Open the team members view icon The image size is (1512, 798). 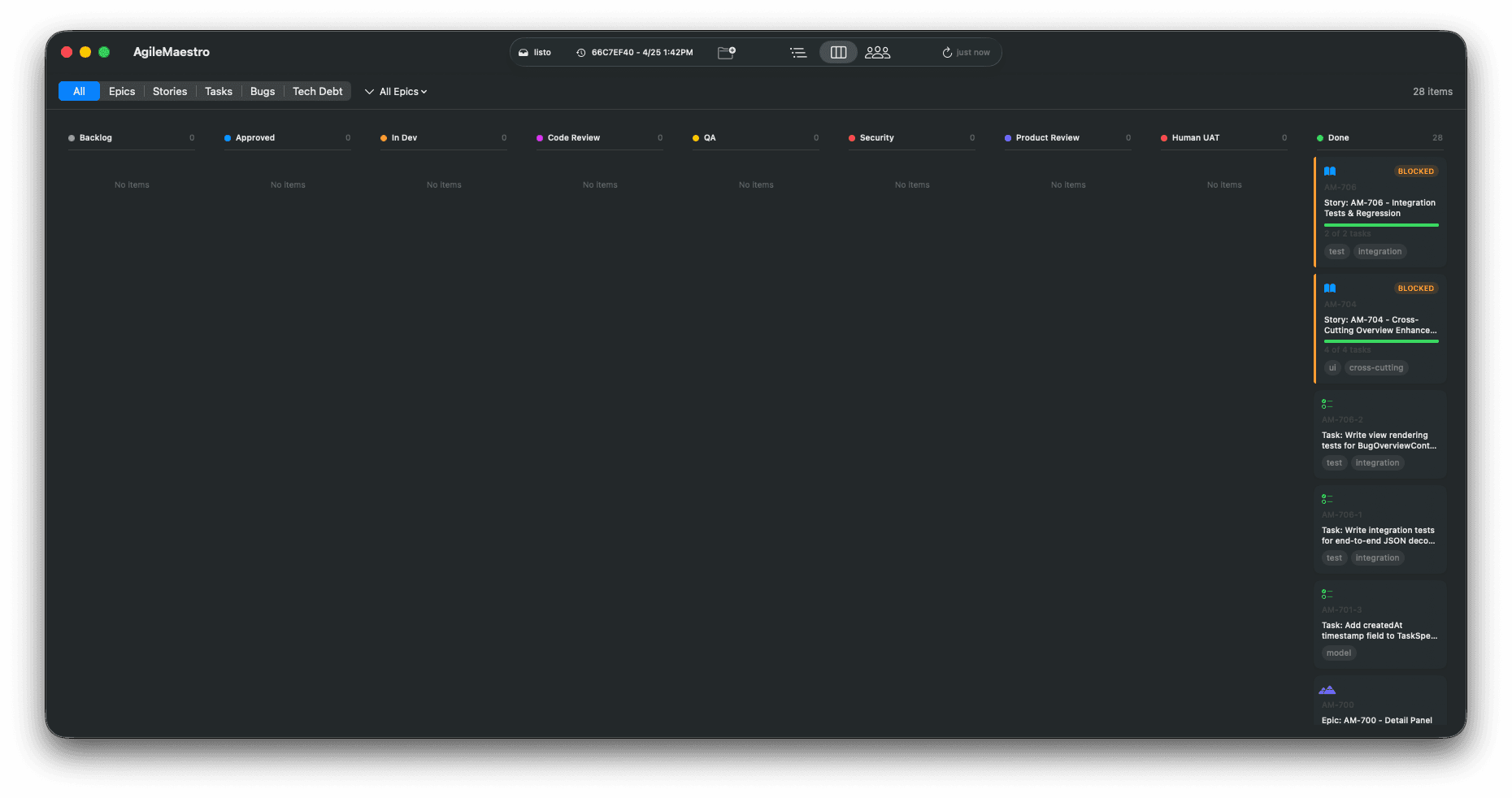coord(878,52)
